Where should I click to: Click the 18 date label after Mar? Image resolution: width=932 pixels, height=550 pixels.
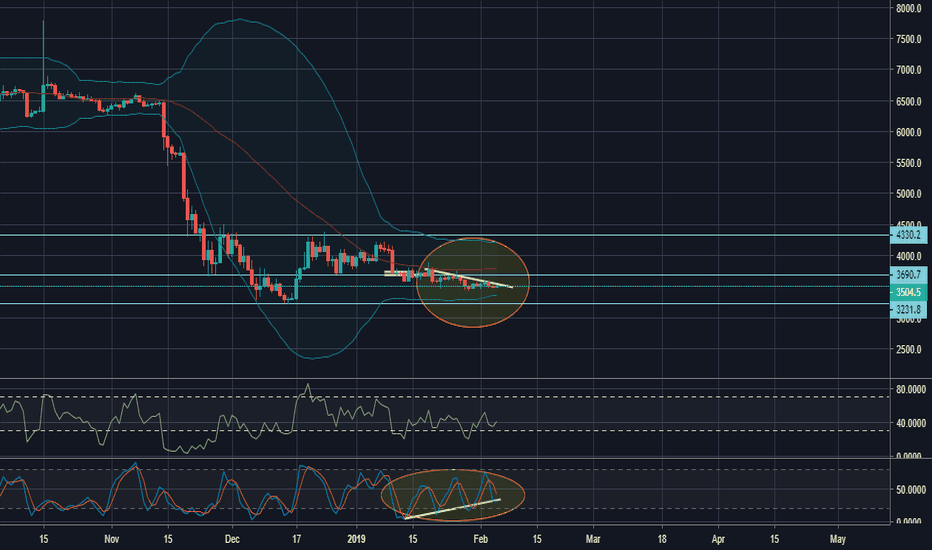(662, 539)
